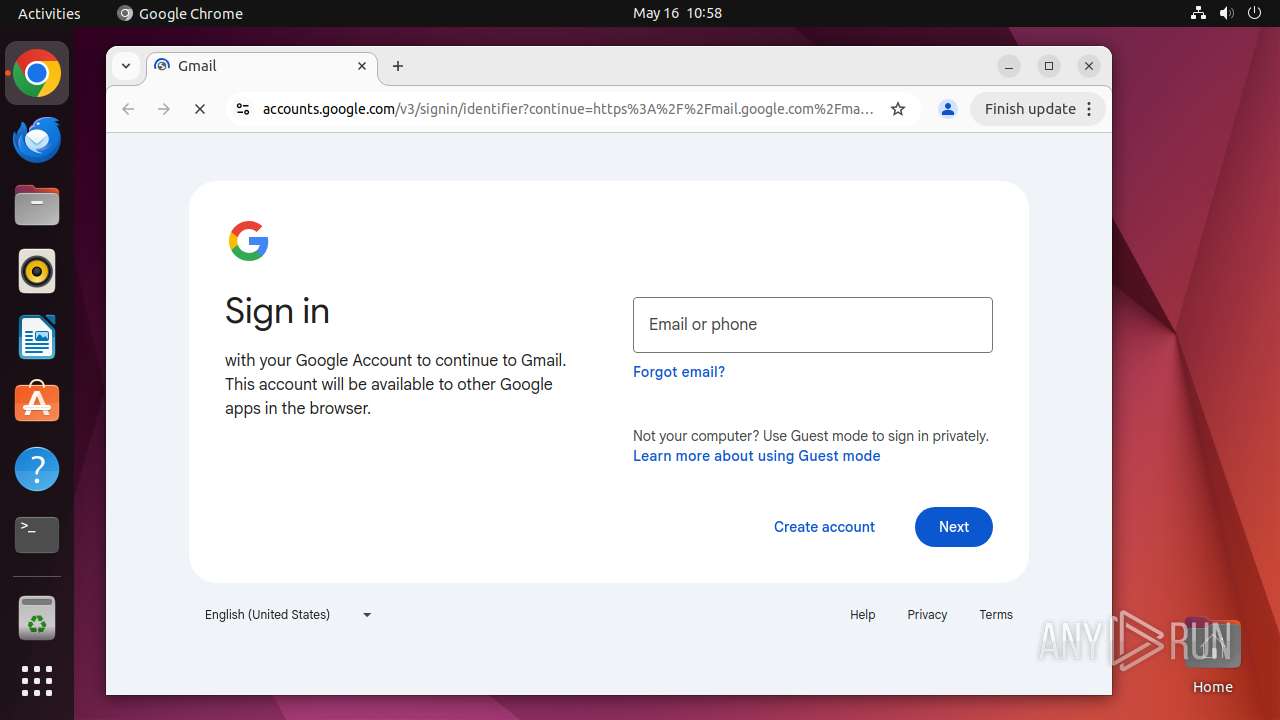Viewport: 1280px width, 720px height.
Task: Open the clock and calendar menu
Action: [x=677, y=13]
